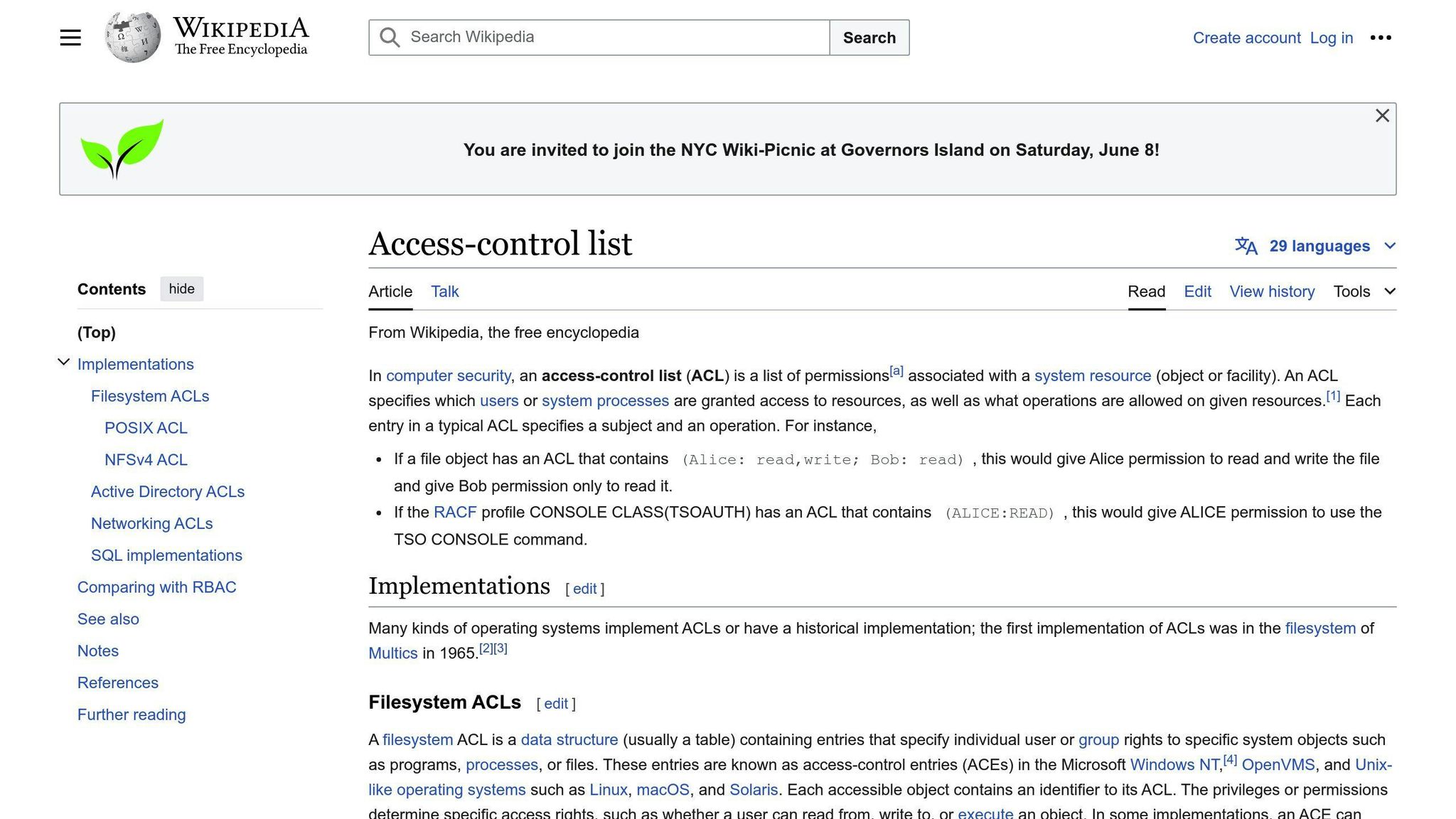Viewport: 1456px width, 819px height.
Task: Collapse the Implementations section in Contents
Action: point(63,362)
